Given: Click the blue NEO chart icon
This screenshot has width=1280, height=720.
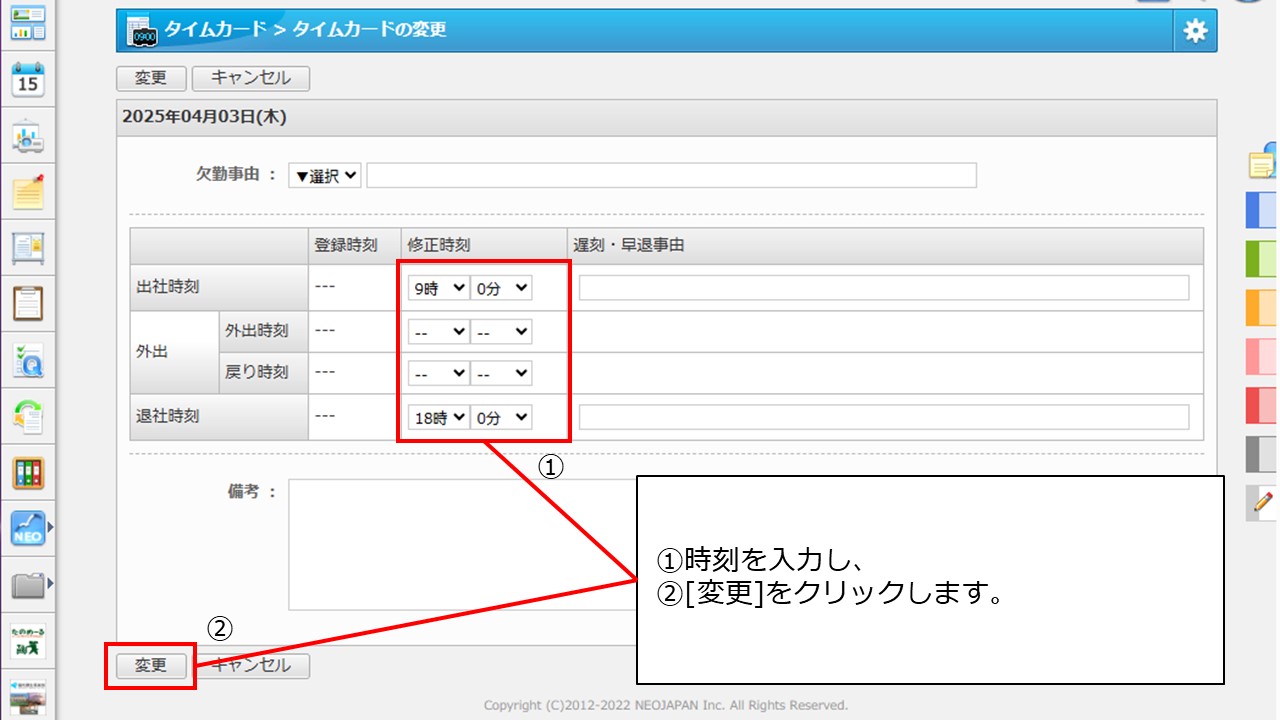Looking at the screenshot, I should point(28,527).
